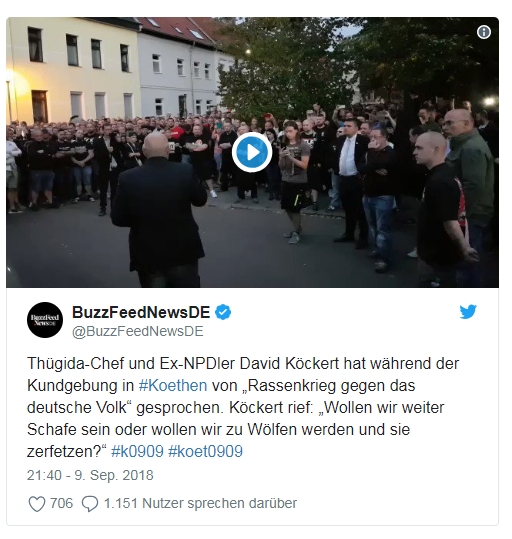This screenshot has width=512, height=539.
Task: Play the embedded rally video
Action: pyautogui.click(x=252, y=152)
